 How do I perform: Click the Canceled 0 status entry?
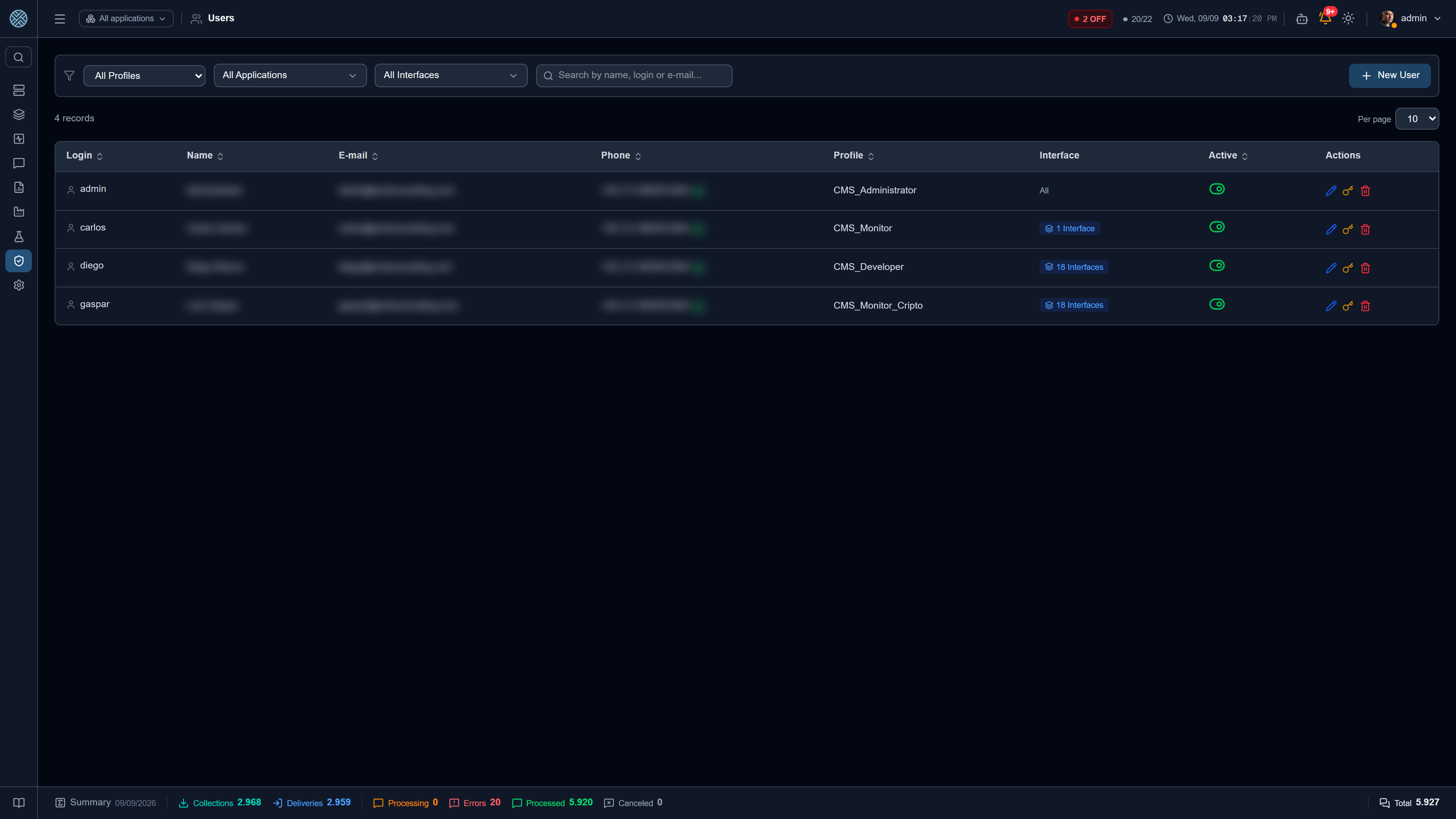tap(633, 803)
